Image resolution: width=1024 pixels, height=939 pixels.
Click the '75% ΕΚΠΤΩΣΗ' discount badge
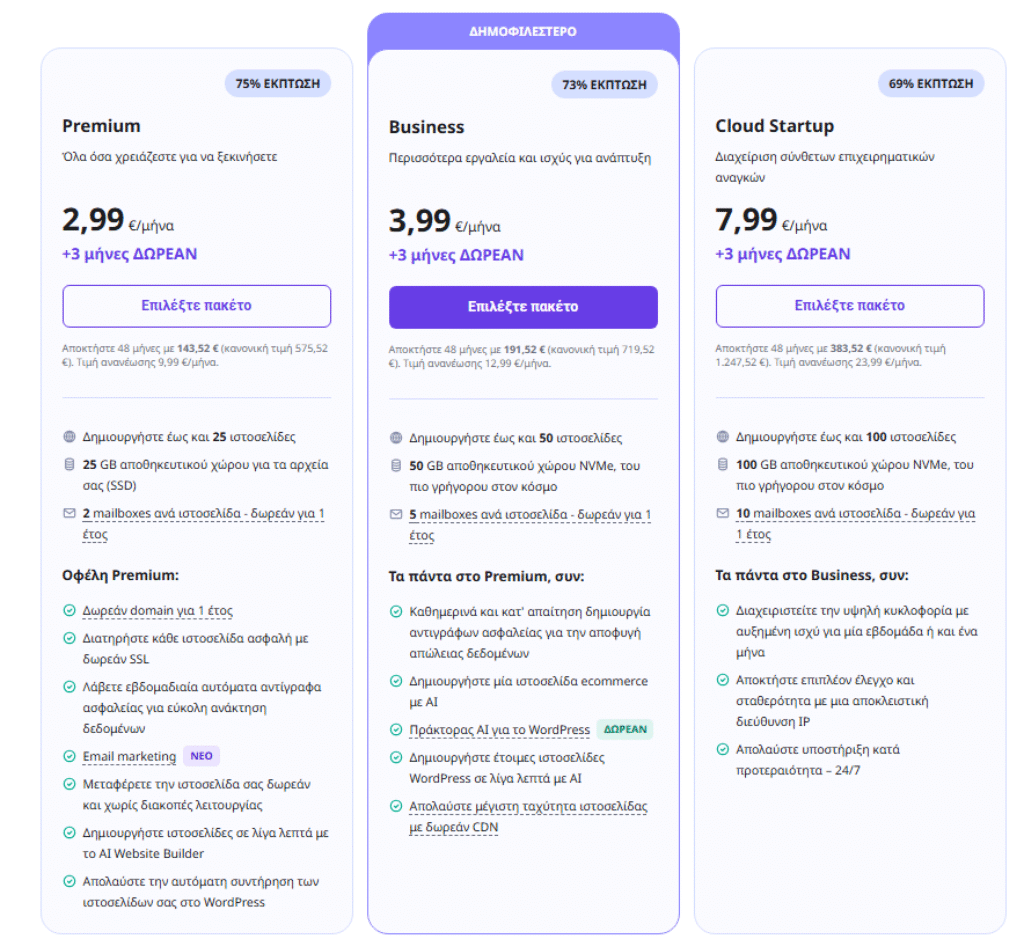tap(277, 84)
